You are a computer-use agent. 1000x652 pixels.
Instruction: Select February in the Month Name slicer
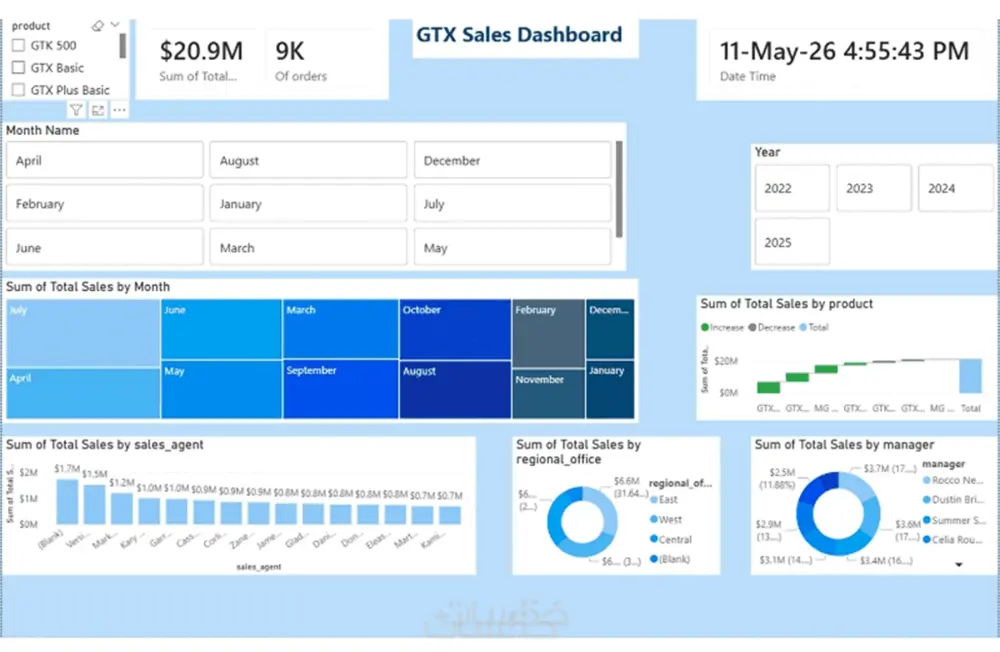105,204
